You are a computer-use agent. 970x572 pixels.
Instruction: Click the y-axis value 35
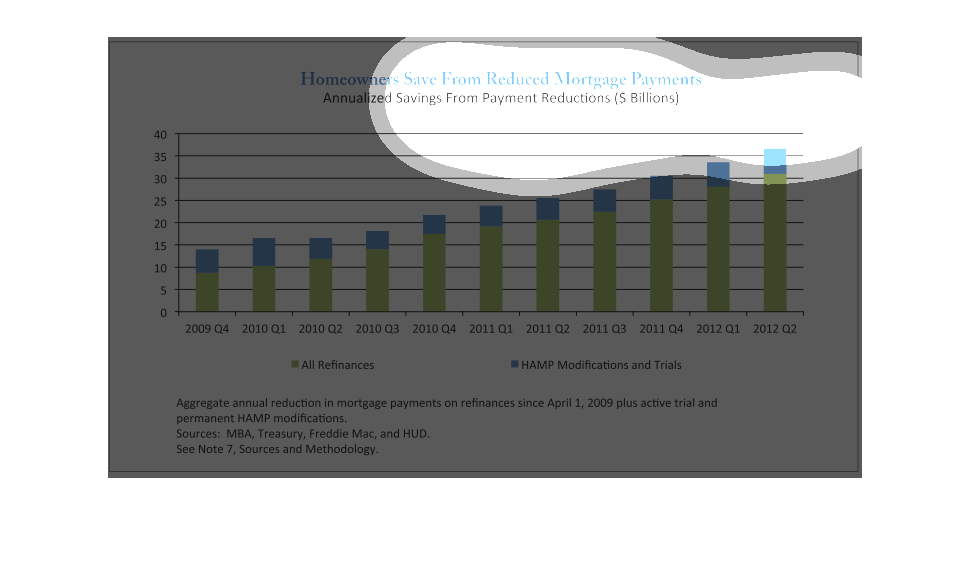pyautogui.click(x=160, y=157)
